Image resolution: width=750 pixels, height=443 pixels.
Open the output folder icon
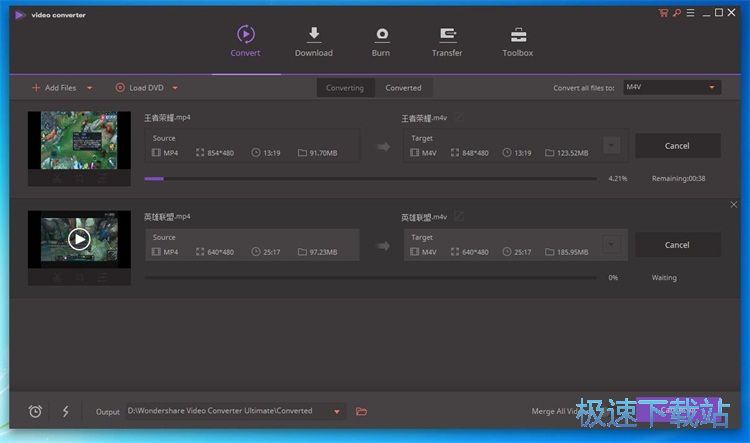pyautogui.click(x=362, y=411)
